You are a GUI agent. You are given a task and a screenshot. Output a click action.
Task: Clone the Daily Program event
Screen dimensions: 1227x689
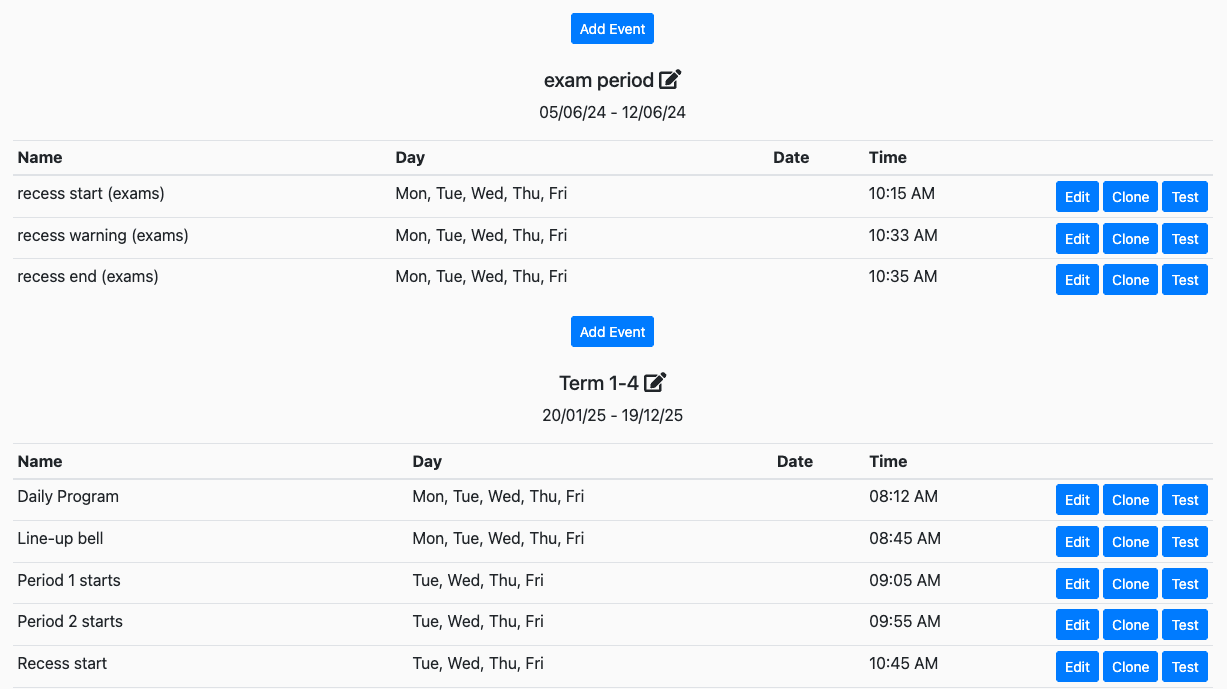pyautogui.click(x=1130, y=499)
